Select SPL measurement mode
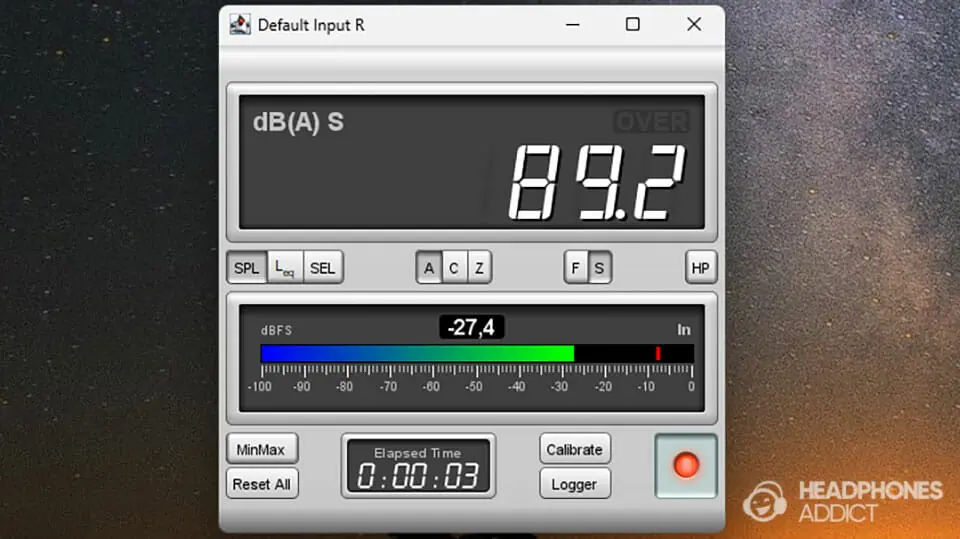 [x=247, y=268]
